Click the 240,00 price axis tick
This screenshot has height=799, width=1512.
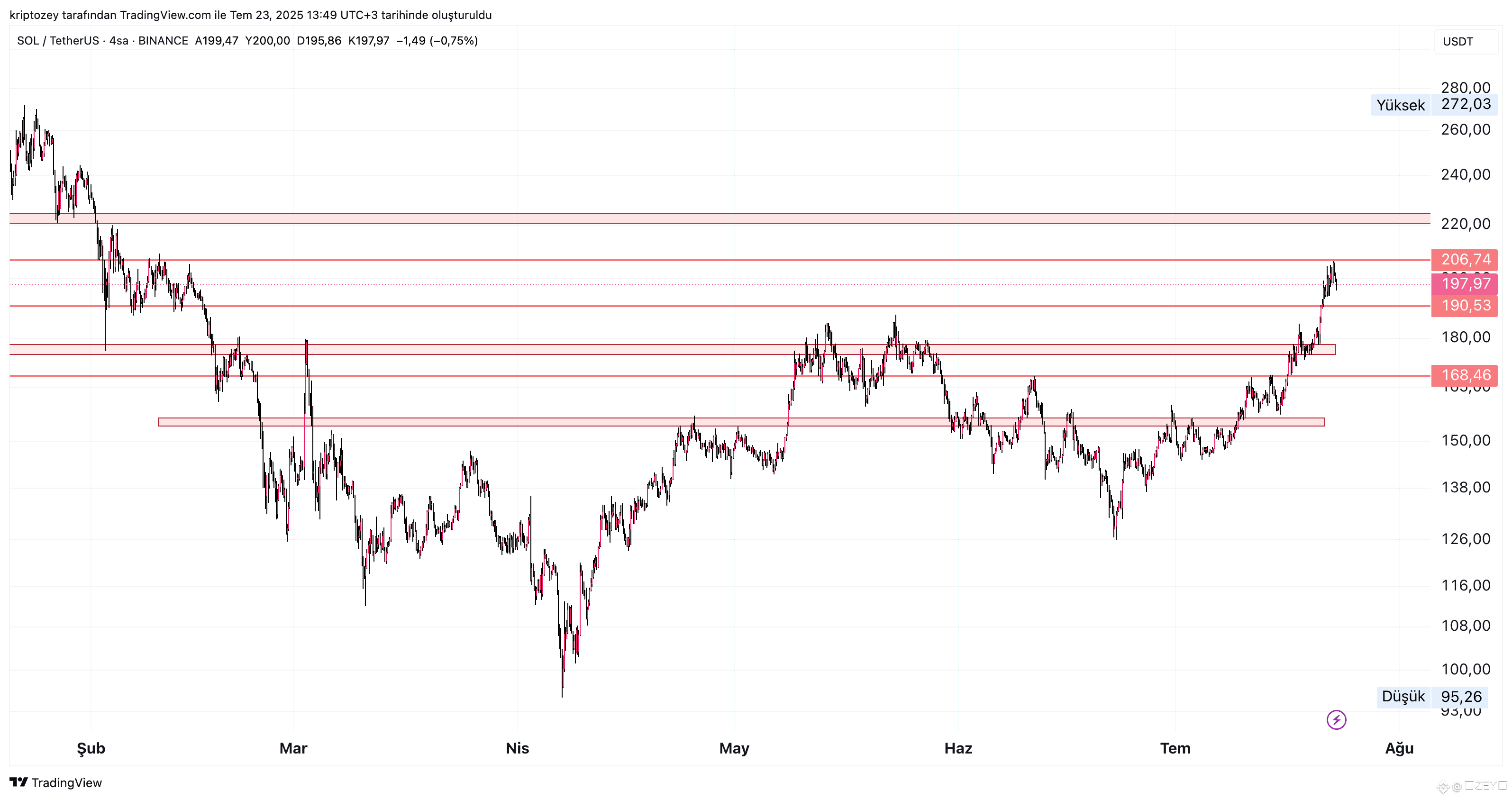(1466, 175)
